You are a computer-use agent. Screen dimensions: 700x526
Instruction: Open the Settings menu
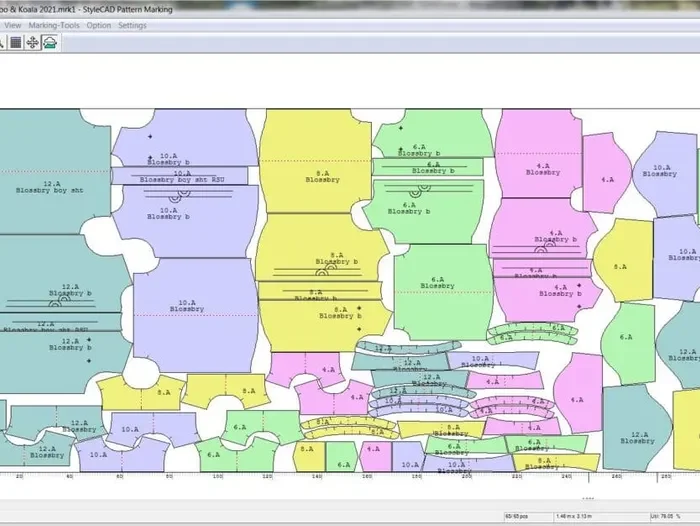[x=132, y=25]
